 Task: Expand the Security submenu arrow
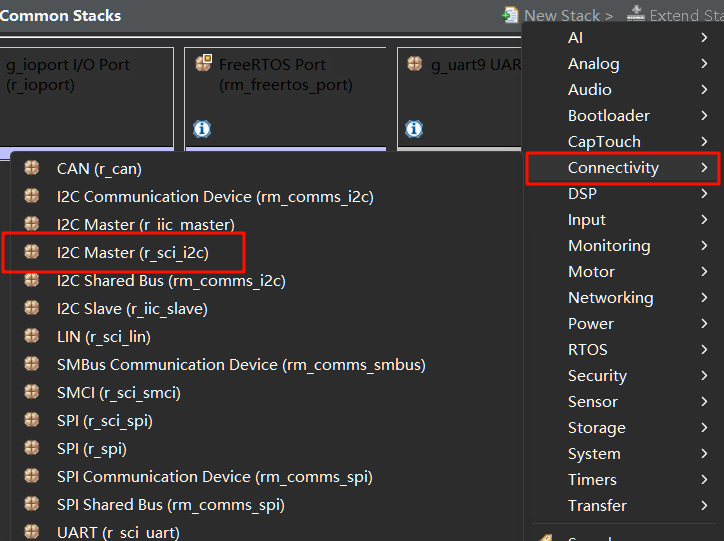(x=704, y=376)
